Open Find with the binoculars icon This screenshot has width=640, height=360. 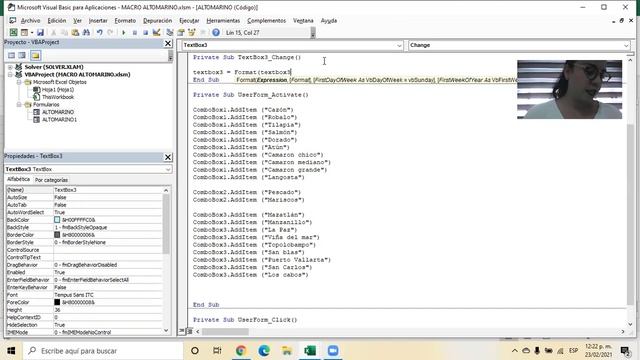pyautogui.click(x=86, y=32)
